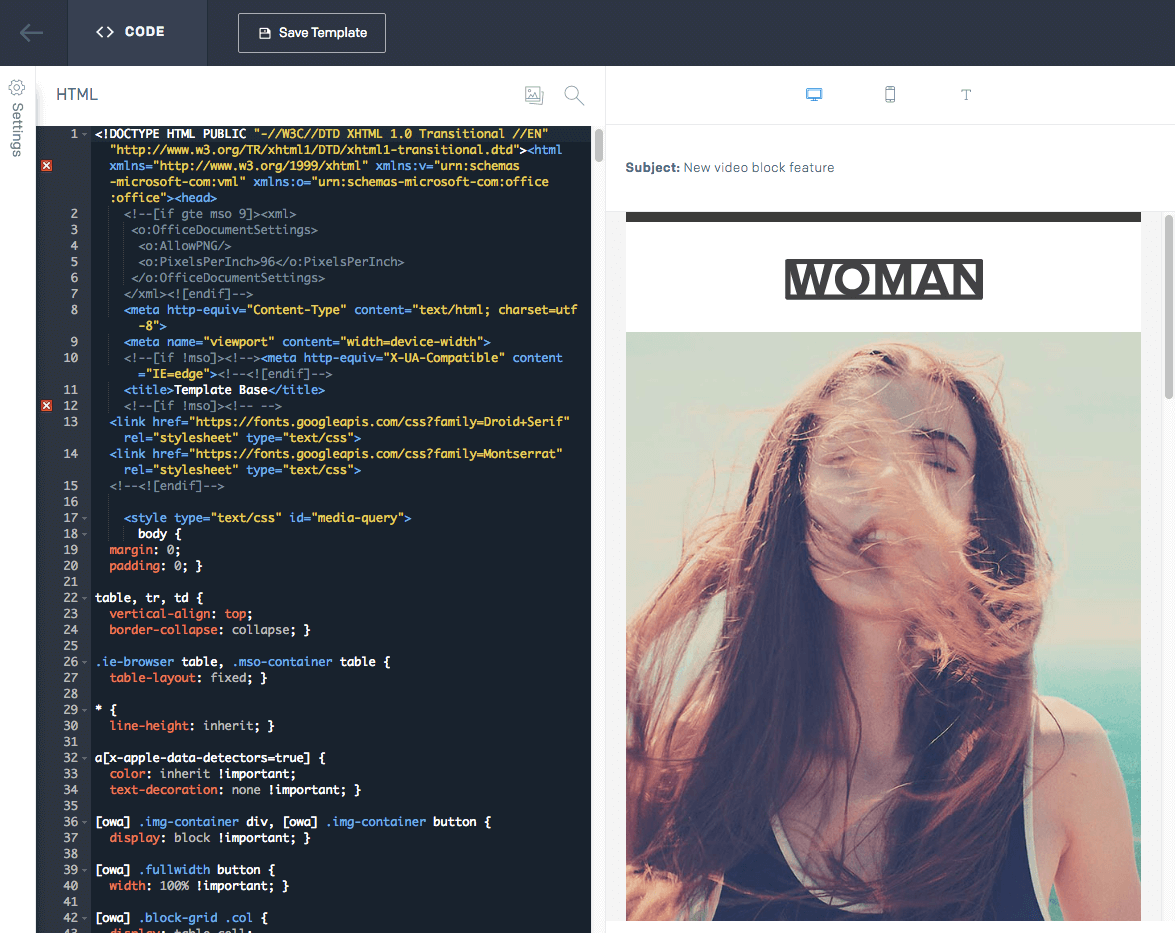Click the error marker beside the xmlns line
The height and width of the screenshot is (933, 1175).
coord(46,166)
